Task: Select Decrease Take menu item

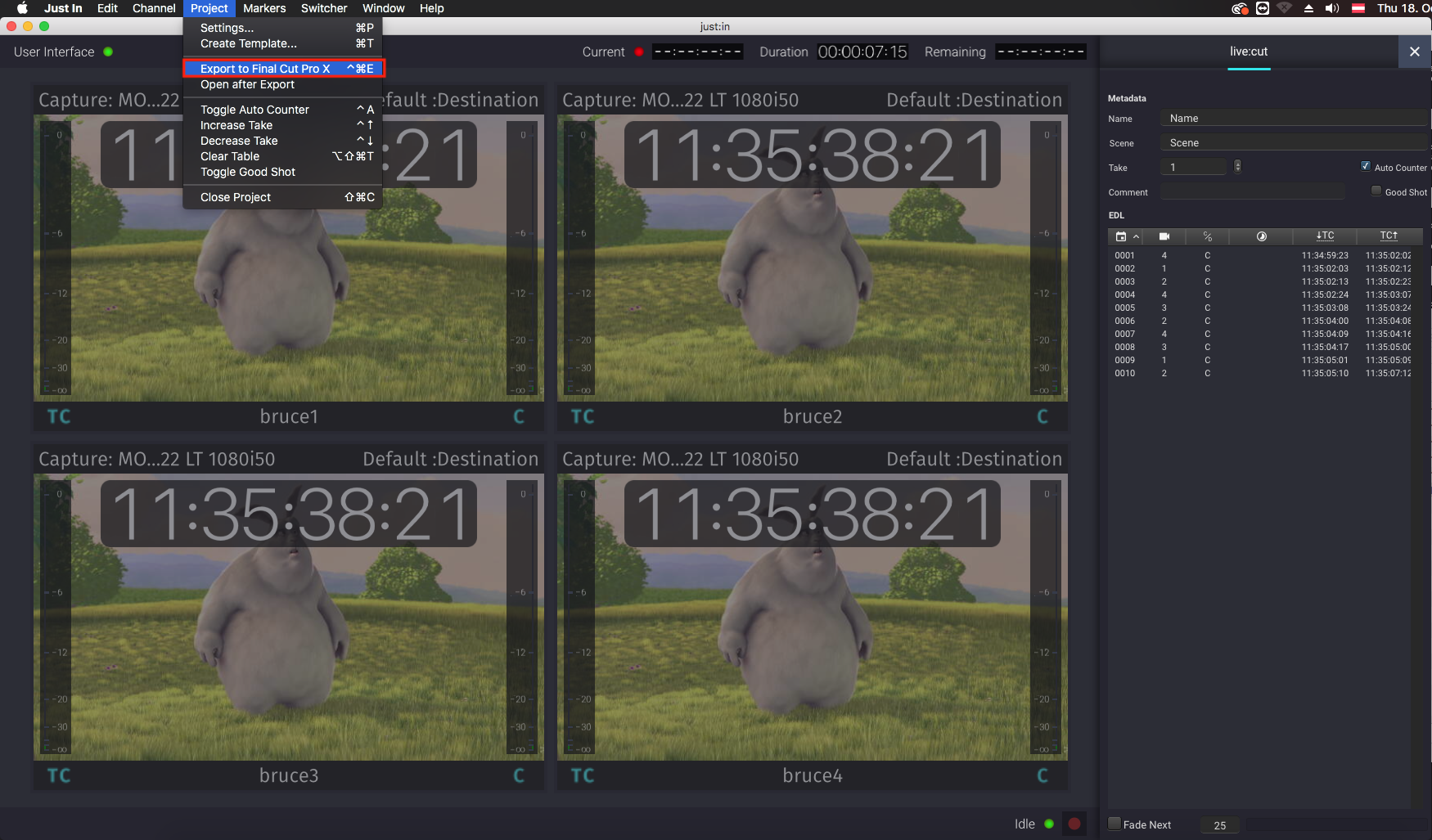Action: click(x=283, y=141)
